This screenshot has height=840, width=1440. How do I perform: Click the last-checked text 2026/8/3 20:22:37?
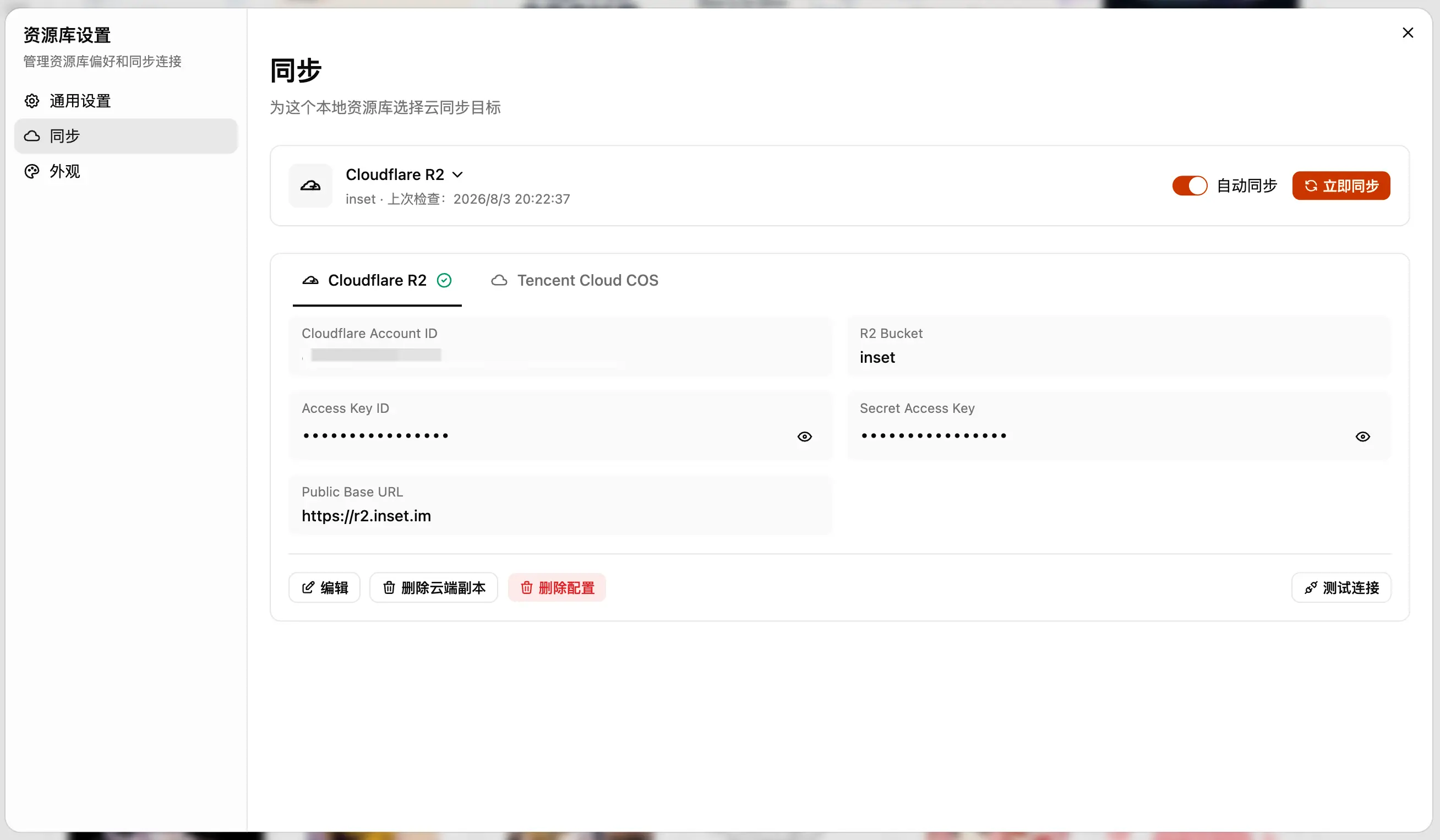click(511, 199)
